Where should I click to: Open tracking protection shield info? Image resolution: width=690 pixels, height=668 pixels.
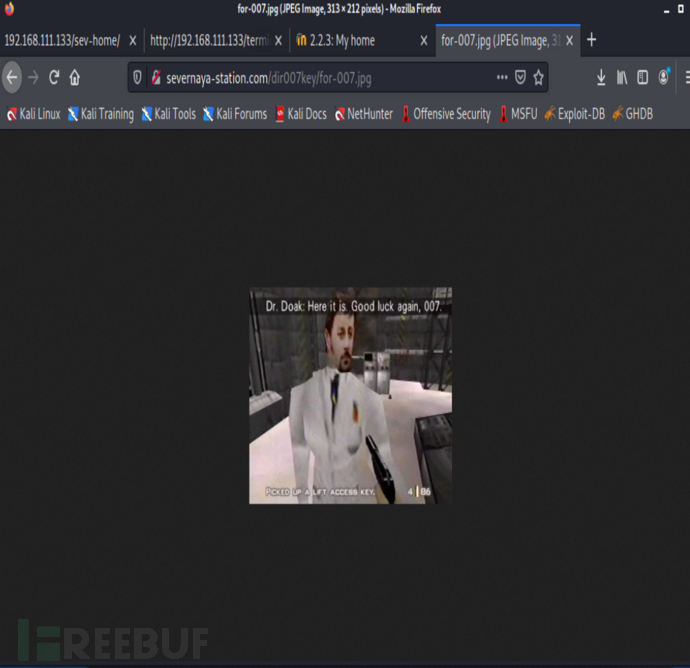pyautogui.click(x=137, y=78)
